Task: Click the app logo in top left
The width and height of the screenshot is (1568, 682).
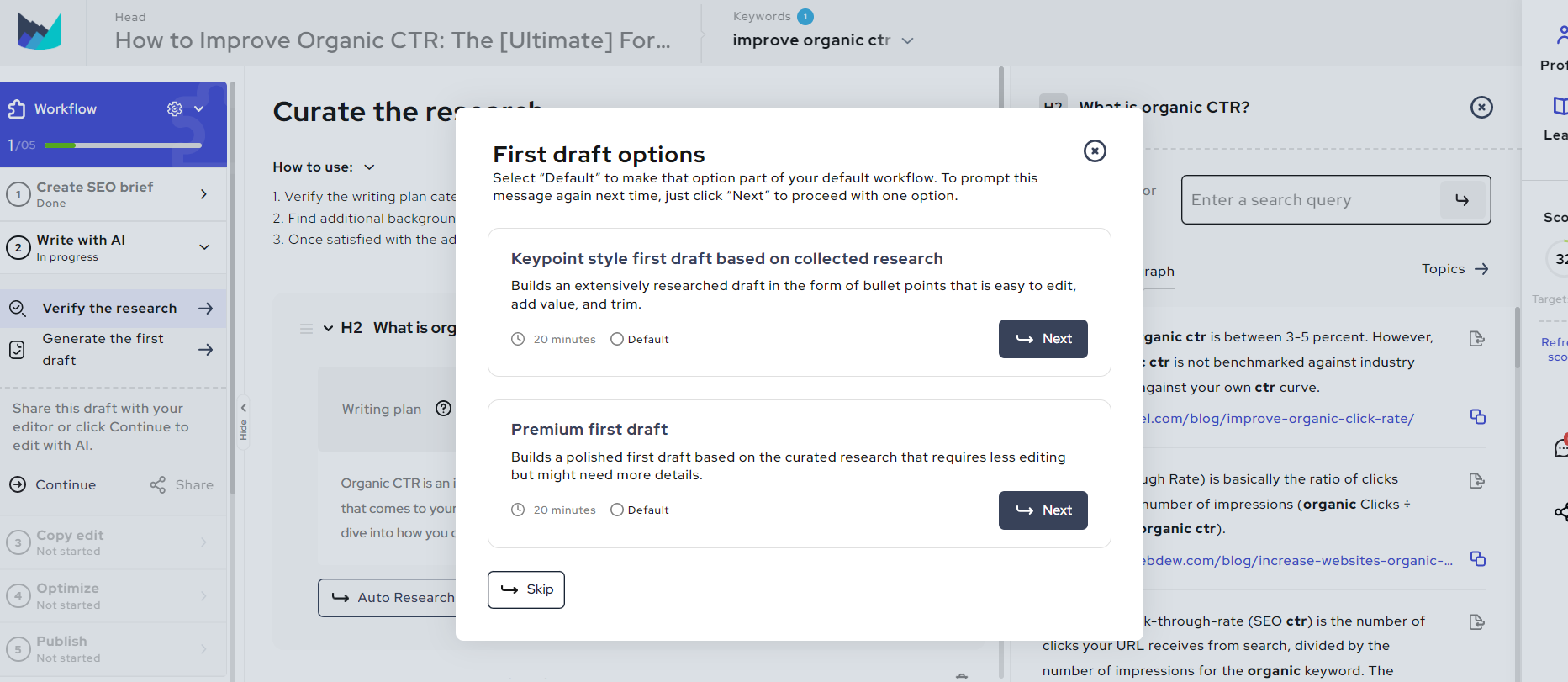Action: coord(40,32)
